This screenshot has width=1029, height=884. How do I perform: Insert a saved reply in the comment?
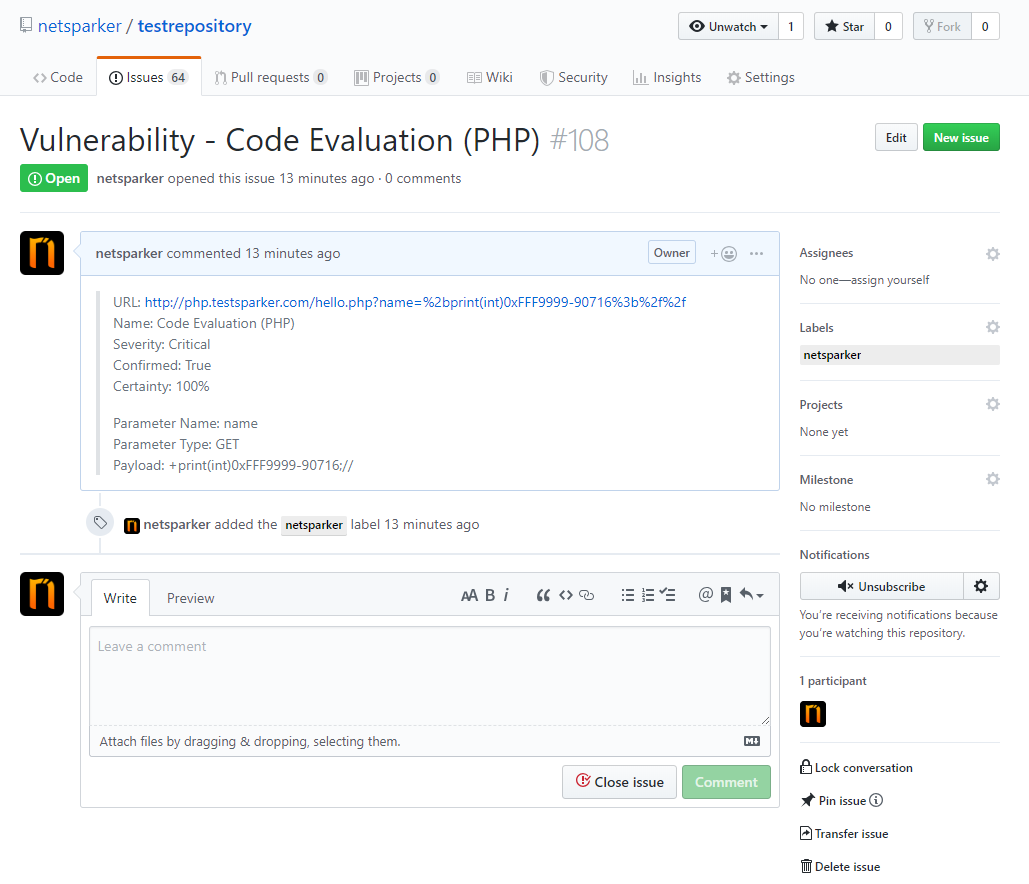tap(725, 594)
